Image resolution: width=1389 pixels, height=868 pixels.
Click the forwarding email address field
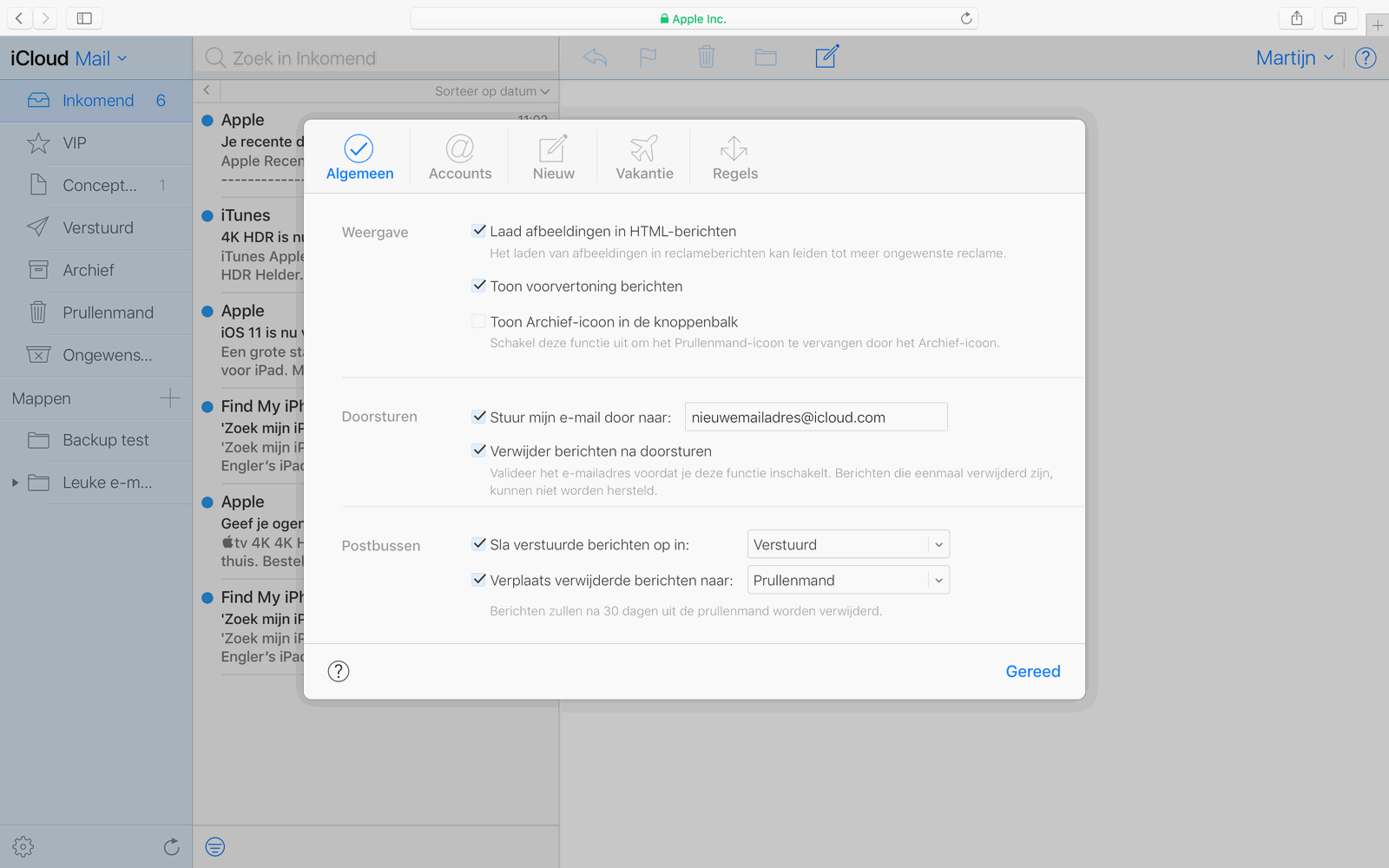(816, 417)
